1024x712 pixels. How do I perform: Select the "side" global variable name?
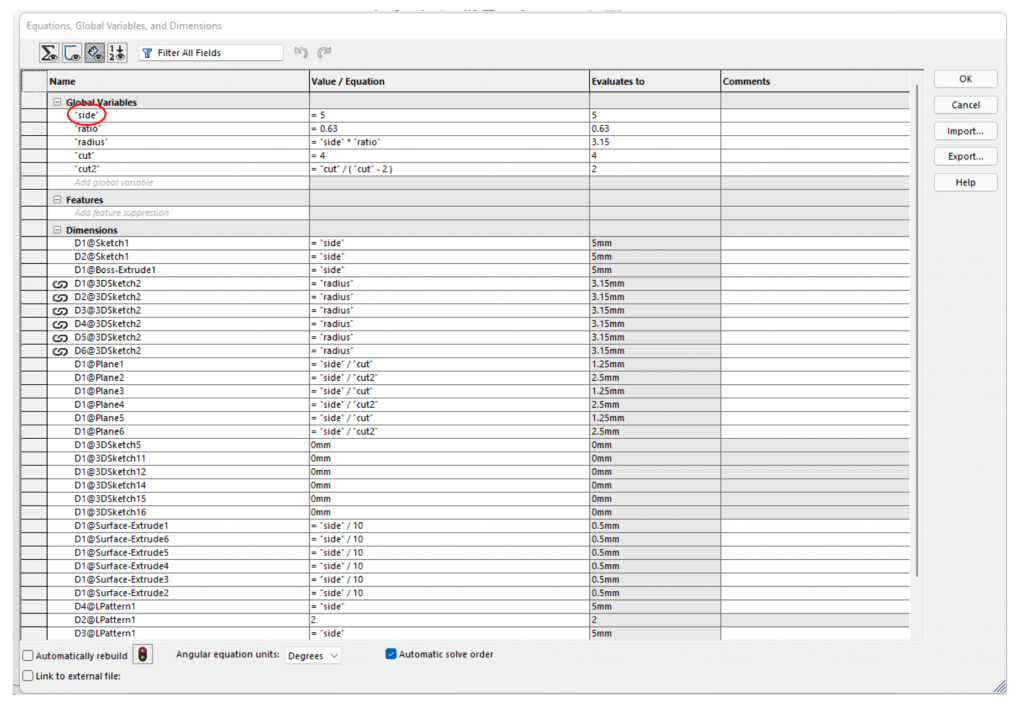coord(87,116)
